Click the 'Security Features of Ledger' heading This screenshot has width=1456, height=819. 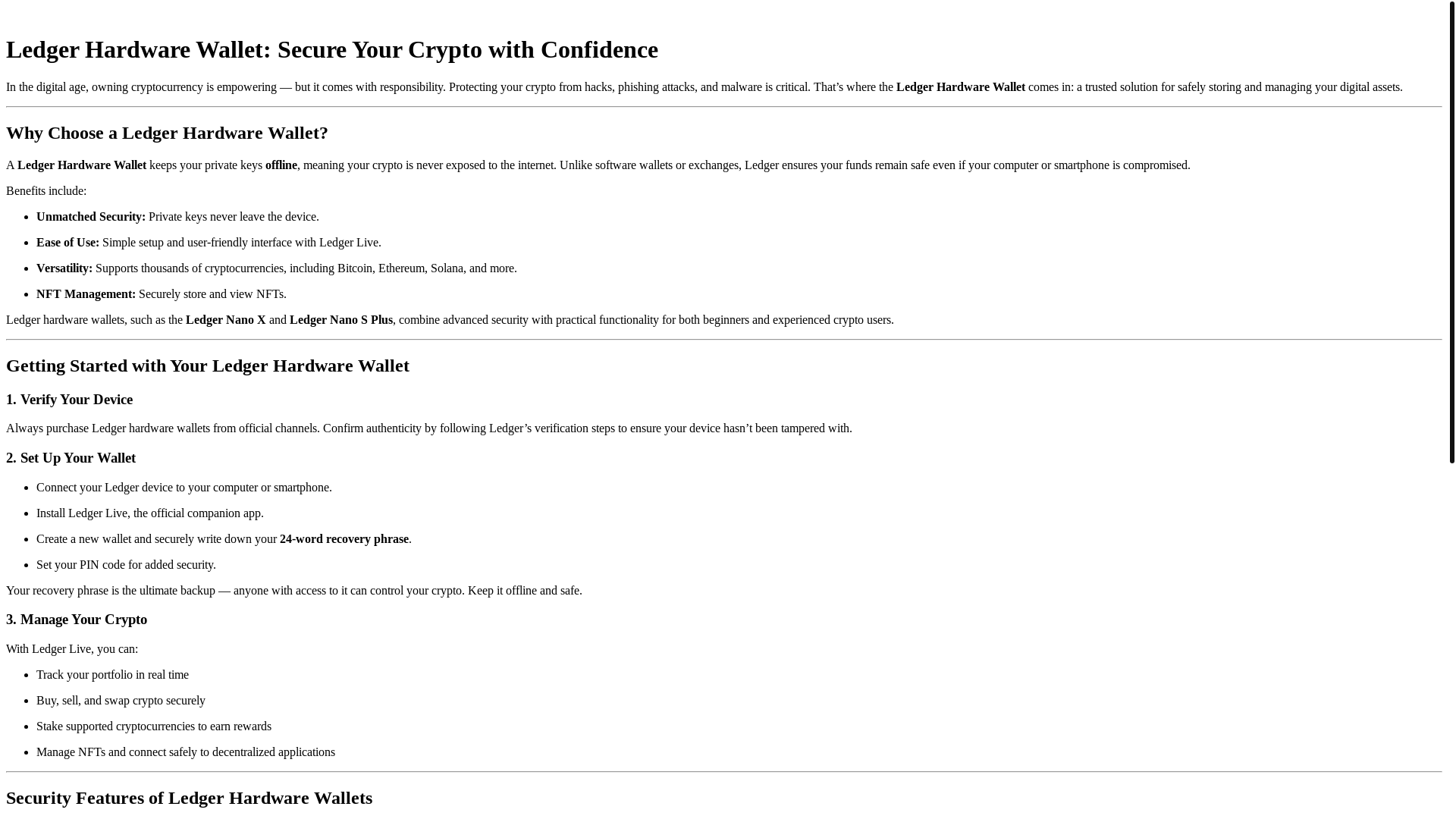[x=190, y=798]
